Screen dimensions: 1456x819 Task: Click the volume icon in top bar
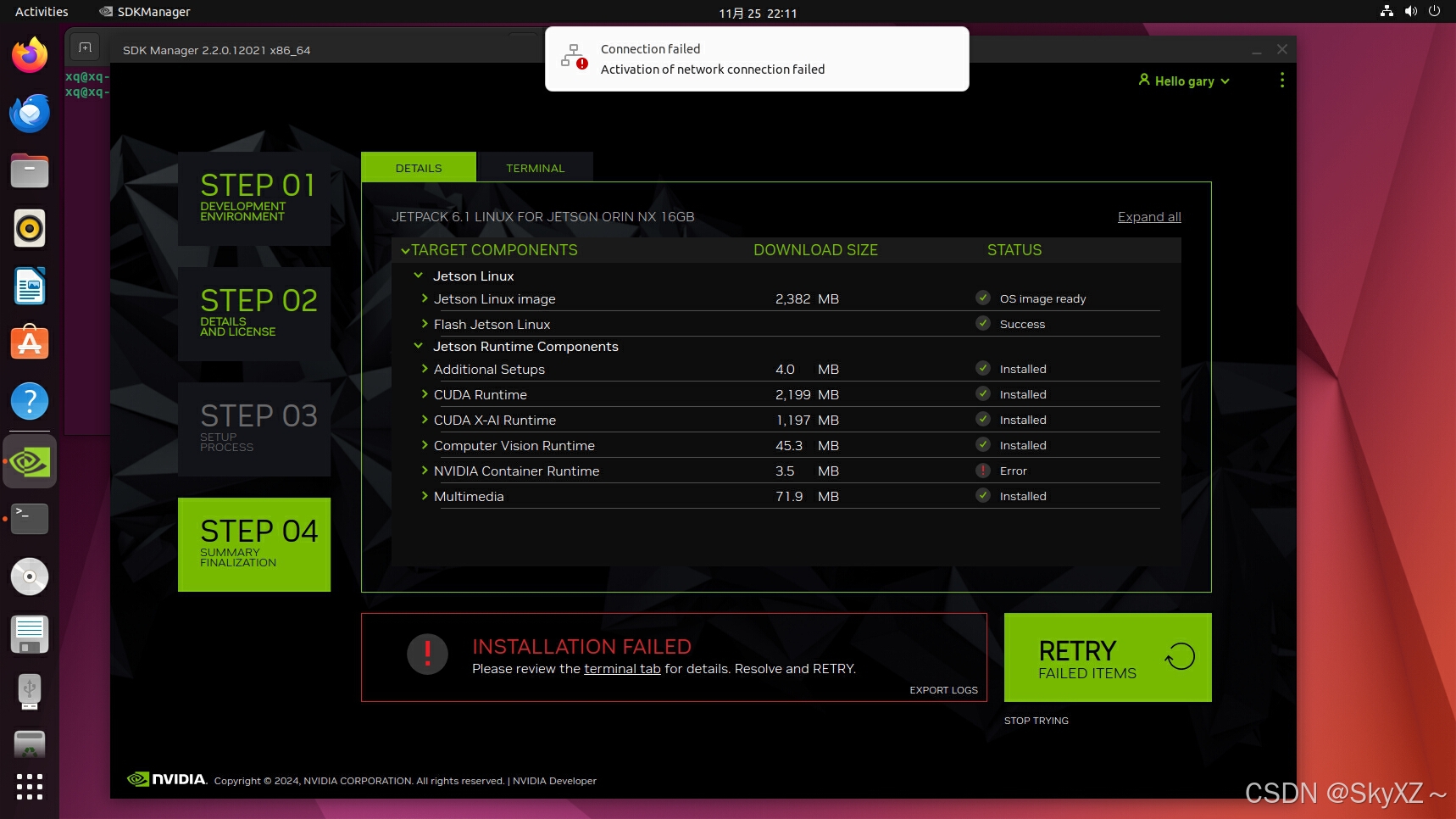click(1410, 11)
